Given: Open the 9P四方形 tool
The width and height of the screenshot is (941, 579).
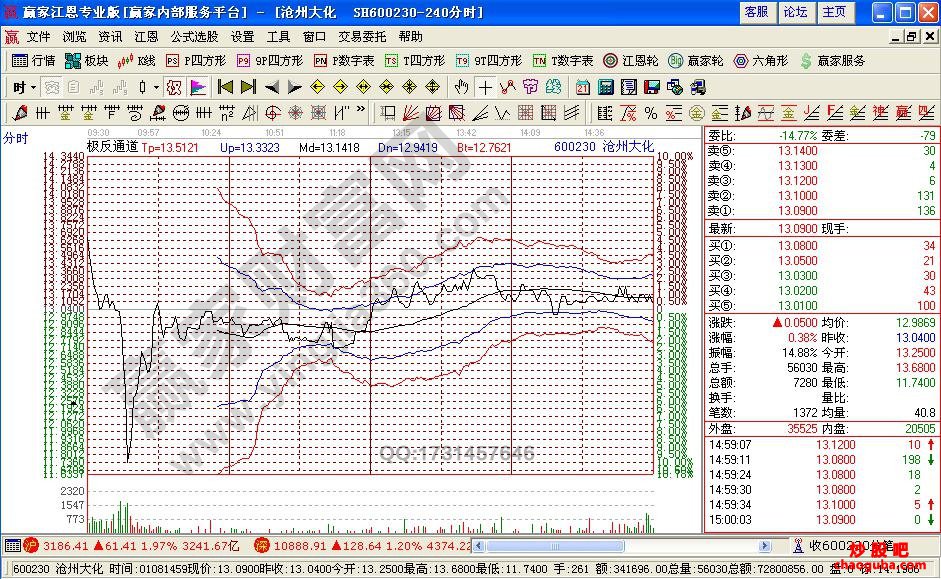Looking at the screenshot, I should click(x=270, y=61).
